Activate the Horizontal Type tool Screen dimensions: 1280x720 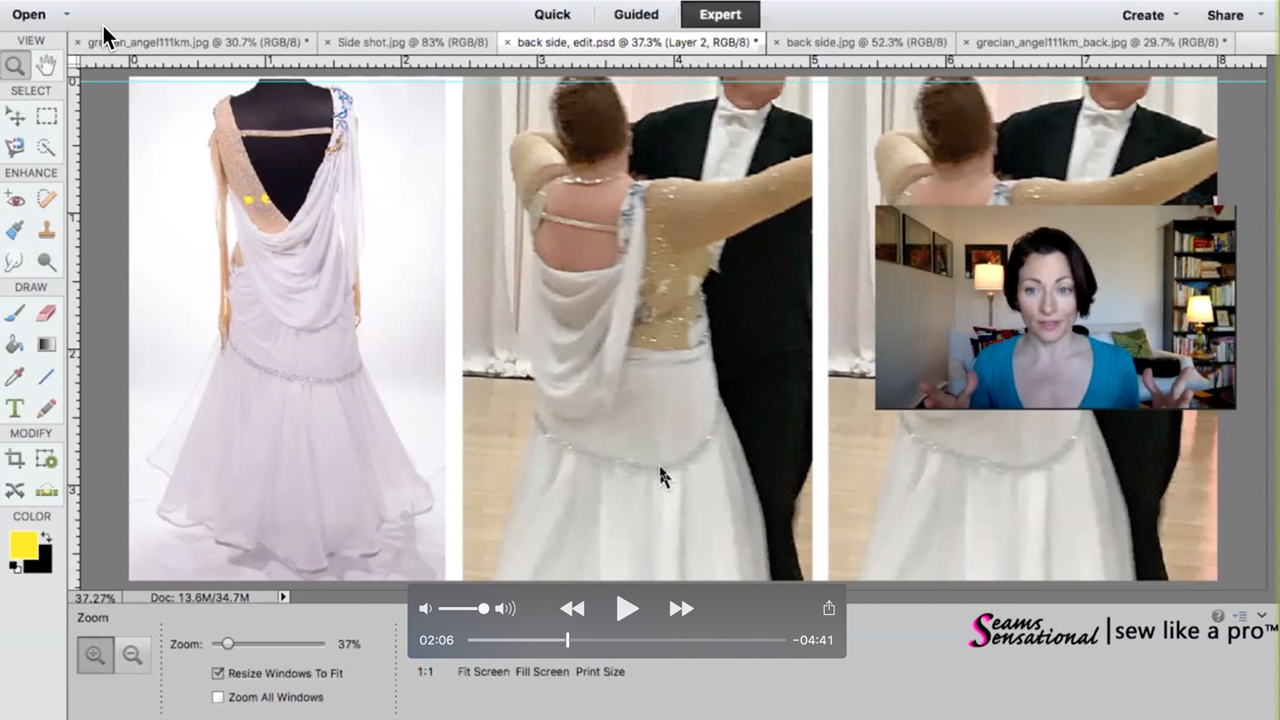pyautogui.click(x=14, y=408)
